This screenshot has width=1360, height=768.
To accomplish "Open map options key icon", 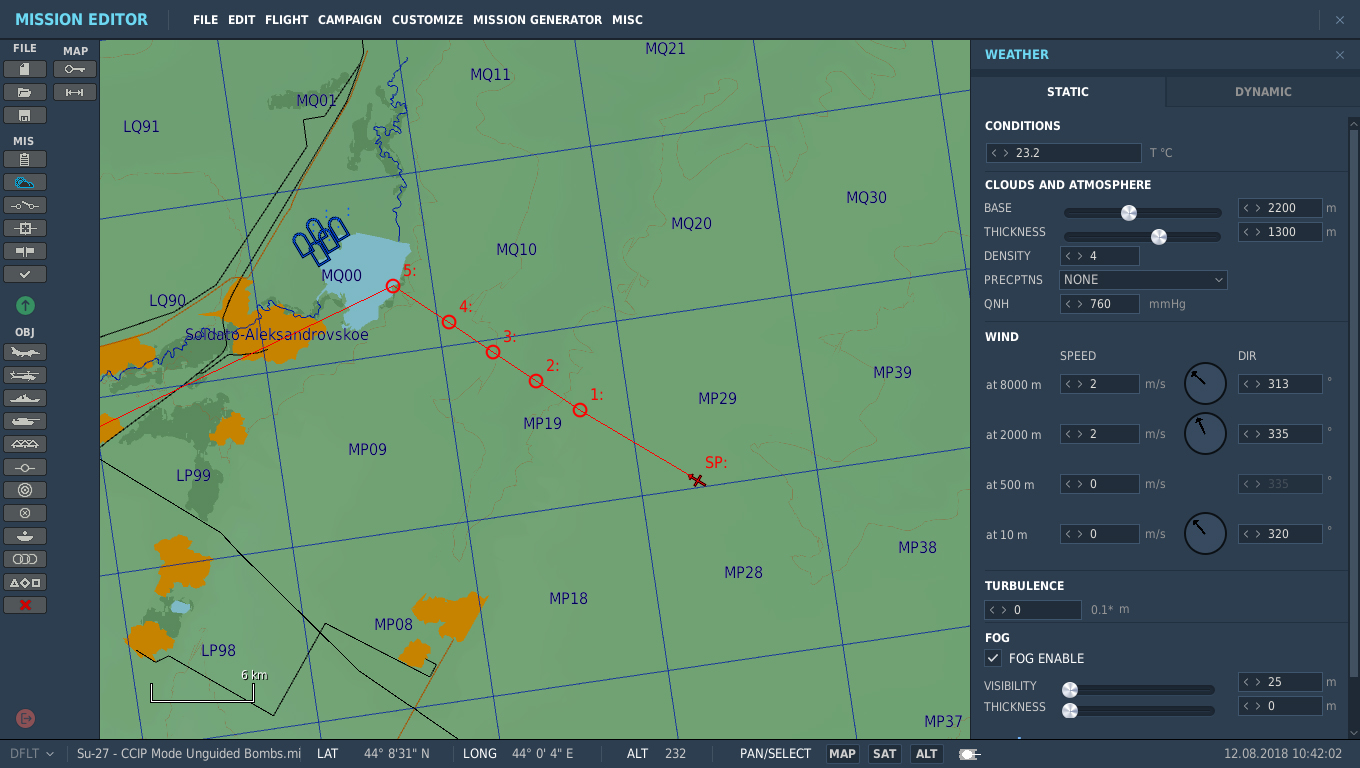I will [x=75, y=69].
